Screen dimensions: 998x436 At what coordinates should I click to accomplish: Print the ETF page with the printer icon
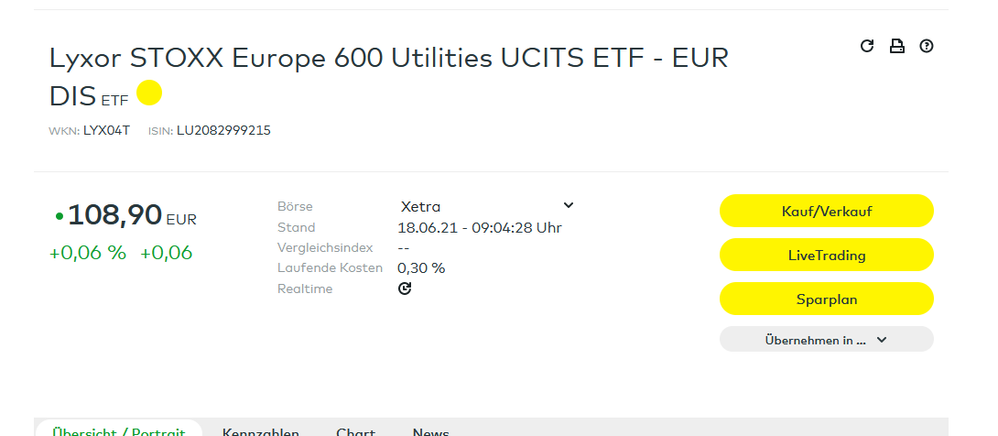click(x=897, y=46)
